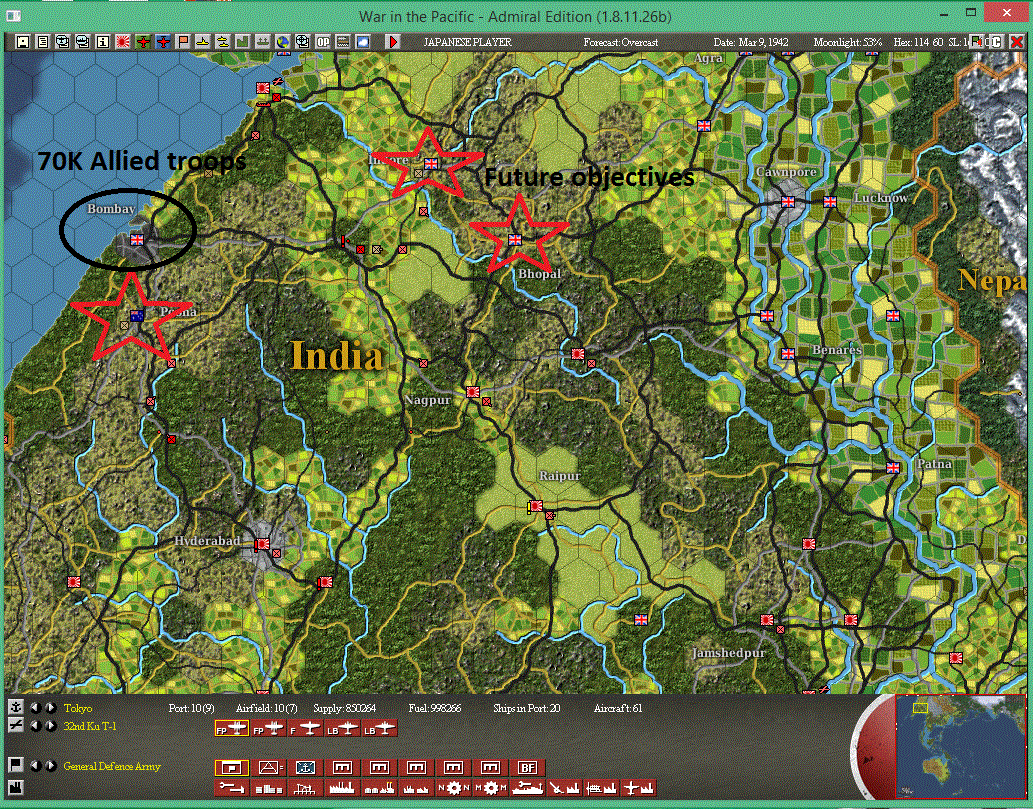The width and height of the screenshot is (1033, 809).
Task: Select the British flag base at Cawnpore
Action: pos(787,202)
